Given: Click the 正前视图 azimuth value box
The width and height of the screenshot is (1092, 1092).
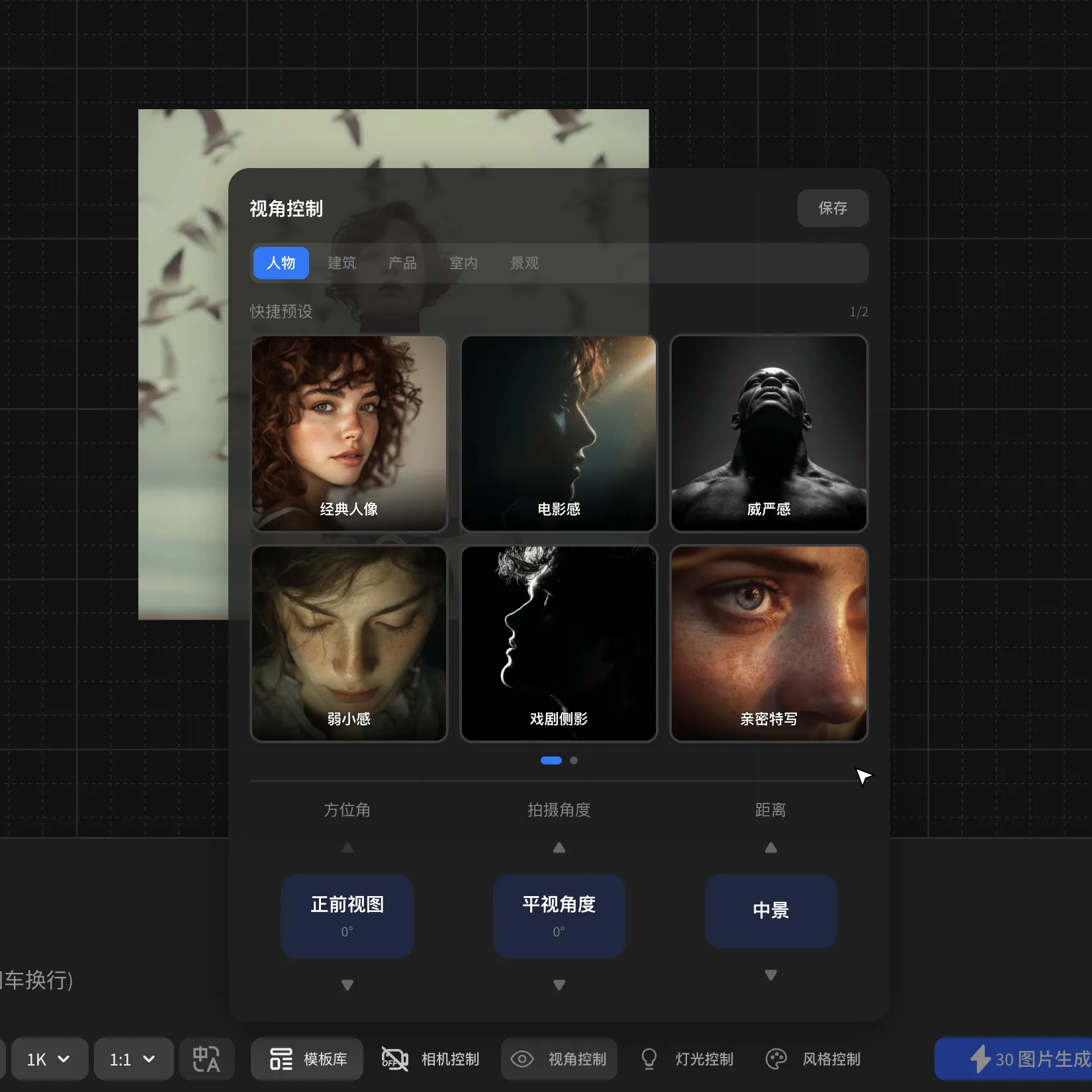Looking at the screenshot, I should [x=347, y=916].
